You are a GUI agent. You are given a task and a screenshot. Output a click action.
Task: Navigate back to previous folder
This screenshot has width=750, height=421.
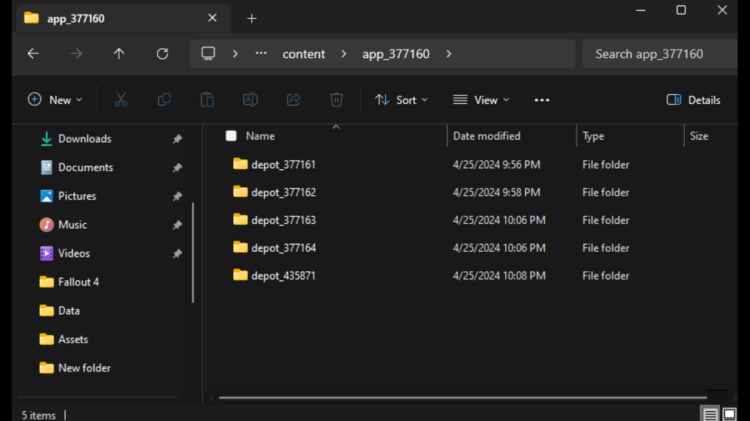coord(33,54)
